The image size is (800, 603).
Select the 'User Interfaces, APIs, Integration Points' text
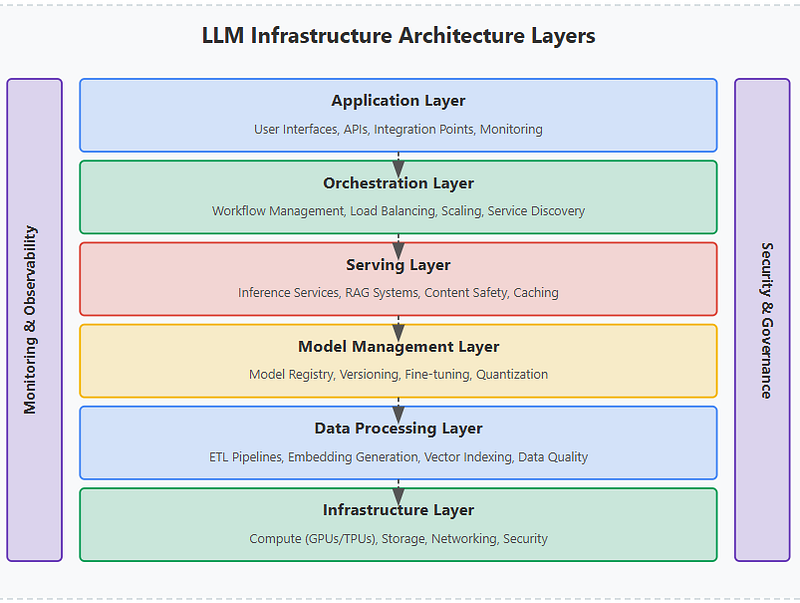398,129
